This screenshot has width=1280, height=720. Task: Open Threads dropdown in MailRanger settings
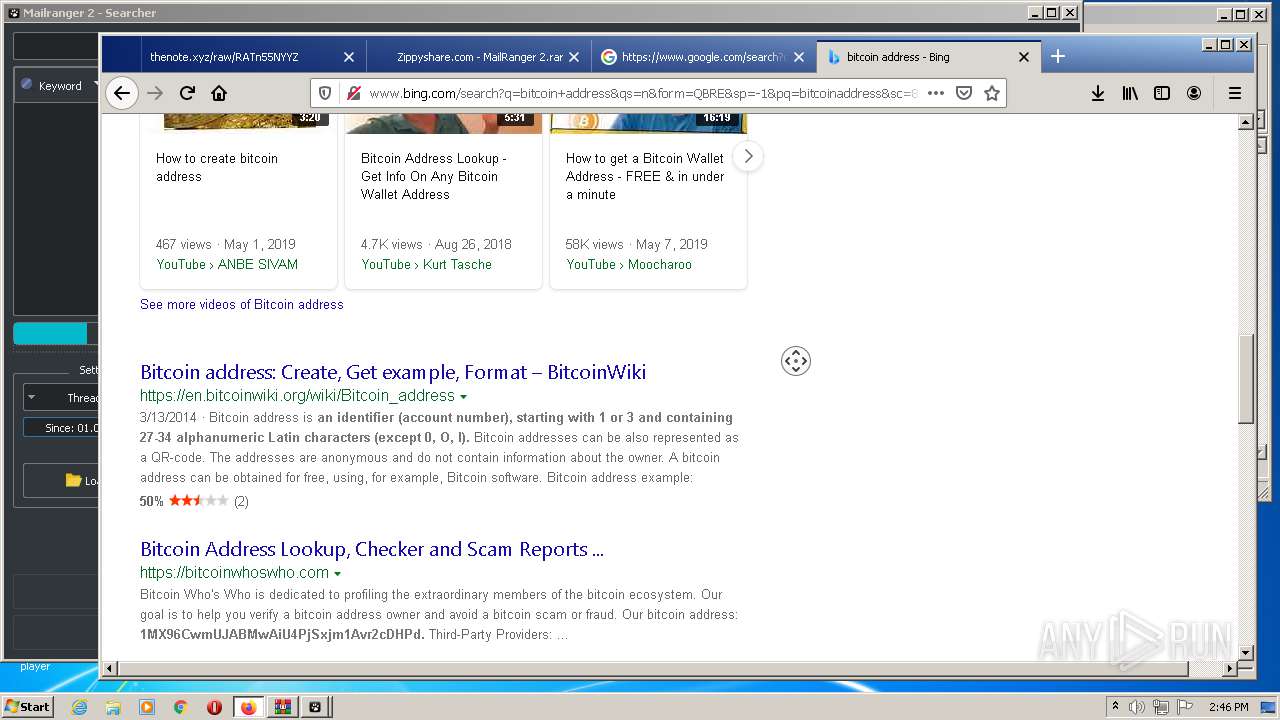pos(62,397)
